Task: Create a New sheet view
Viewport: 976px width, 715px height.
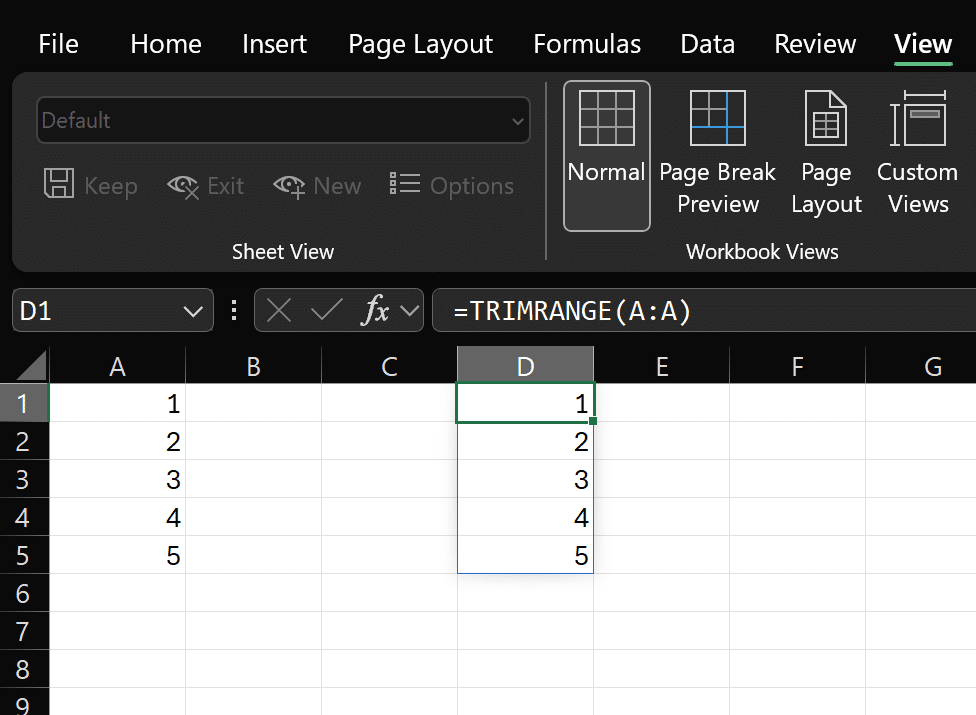Action: pyautogui.click(x=317, y=186)
